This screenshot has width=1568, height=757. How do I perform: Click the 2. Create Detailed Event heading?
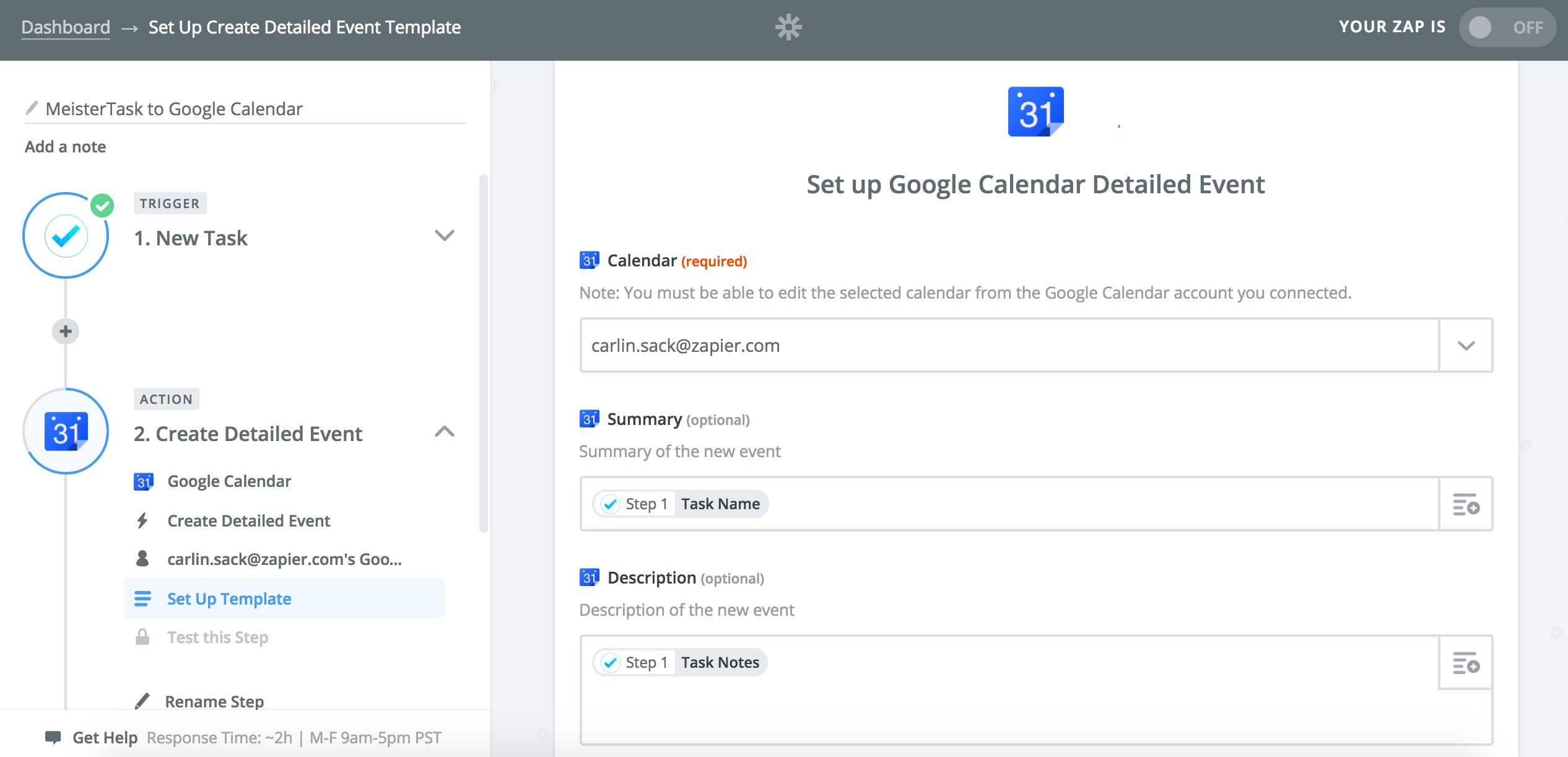click(x=248, y=434)
